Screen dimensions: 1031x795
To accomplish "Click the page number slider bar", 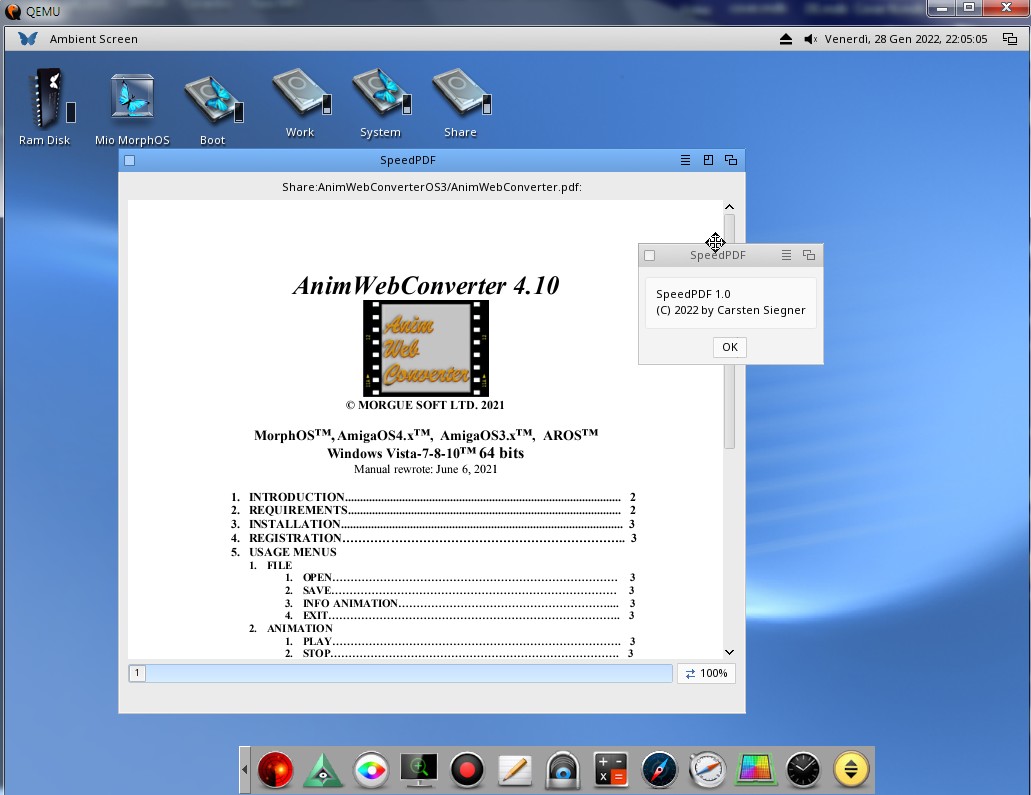I will pyautogui.click(x=409, y=673).
